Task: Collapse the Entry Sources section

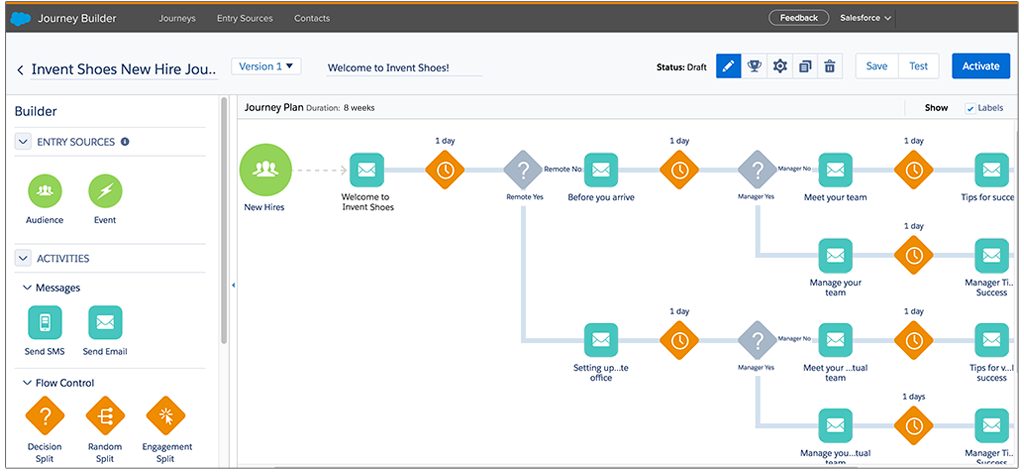Action: pos(24,142)
